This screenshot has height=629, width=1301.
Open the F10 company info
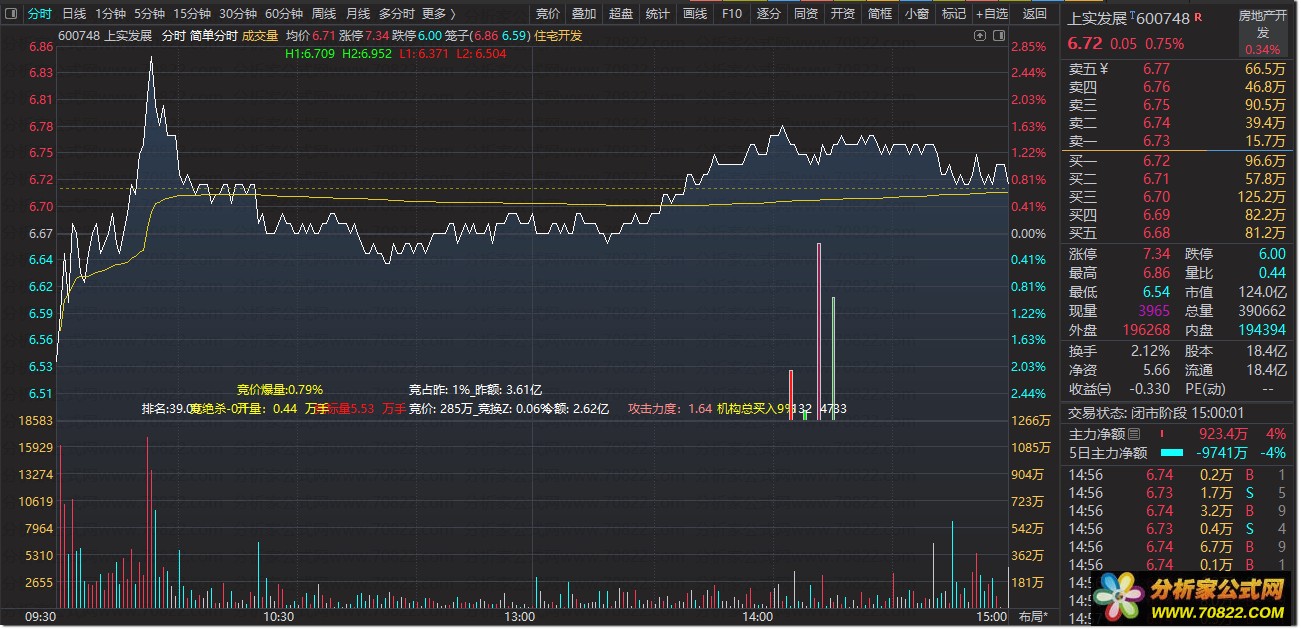[732, 14]
